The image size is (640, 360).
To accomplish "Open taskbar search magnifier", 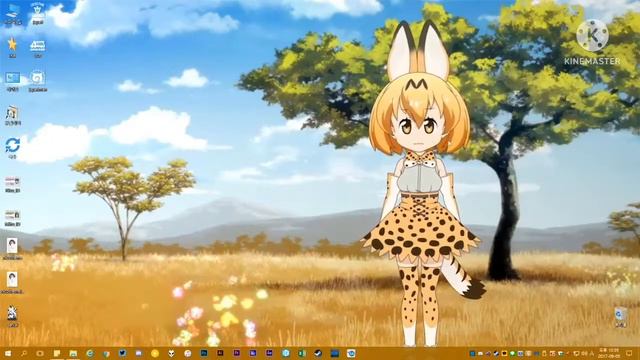I will [24, 353].
